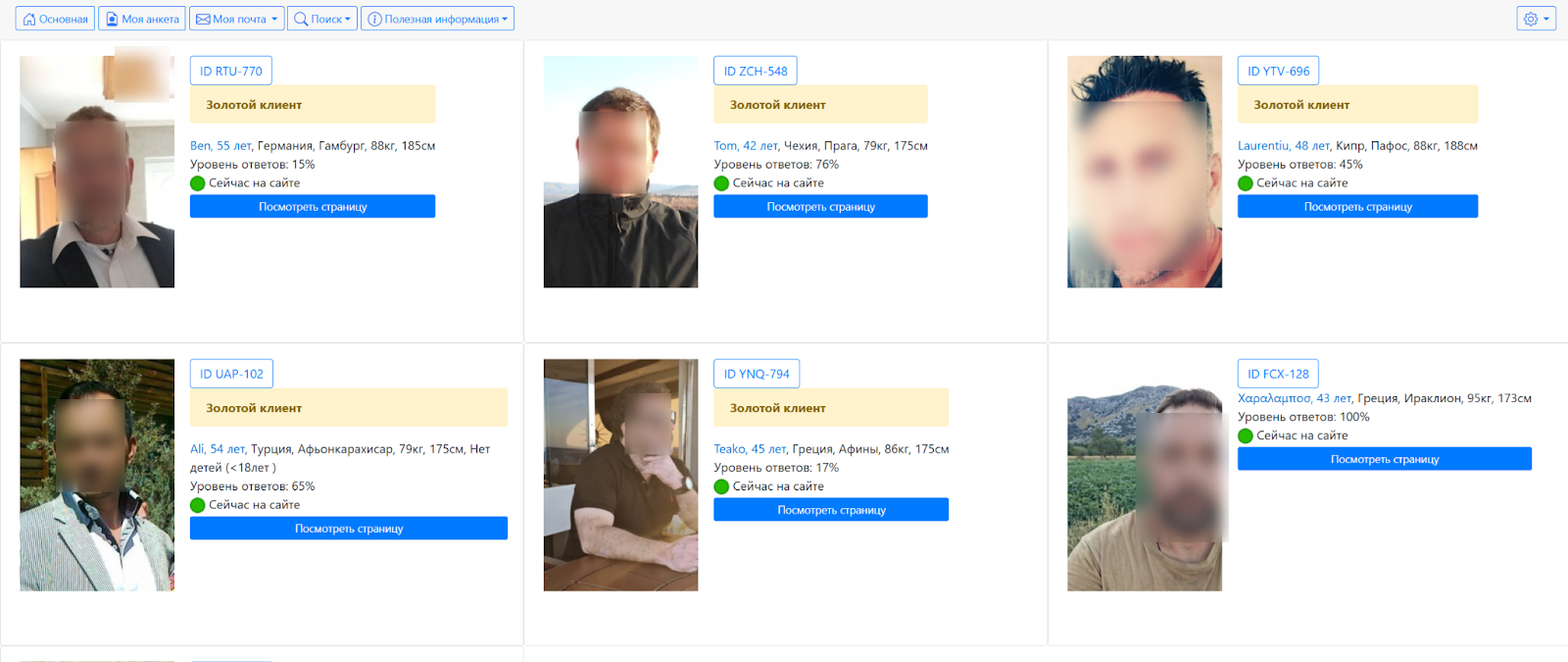View Ali's page with Посмотреть страницу
Screen dimensions: 1568x662
pos(349,529)
